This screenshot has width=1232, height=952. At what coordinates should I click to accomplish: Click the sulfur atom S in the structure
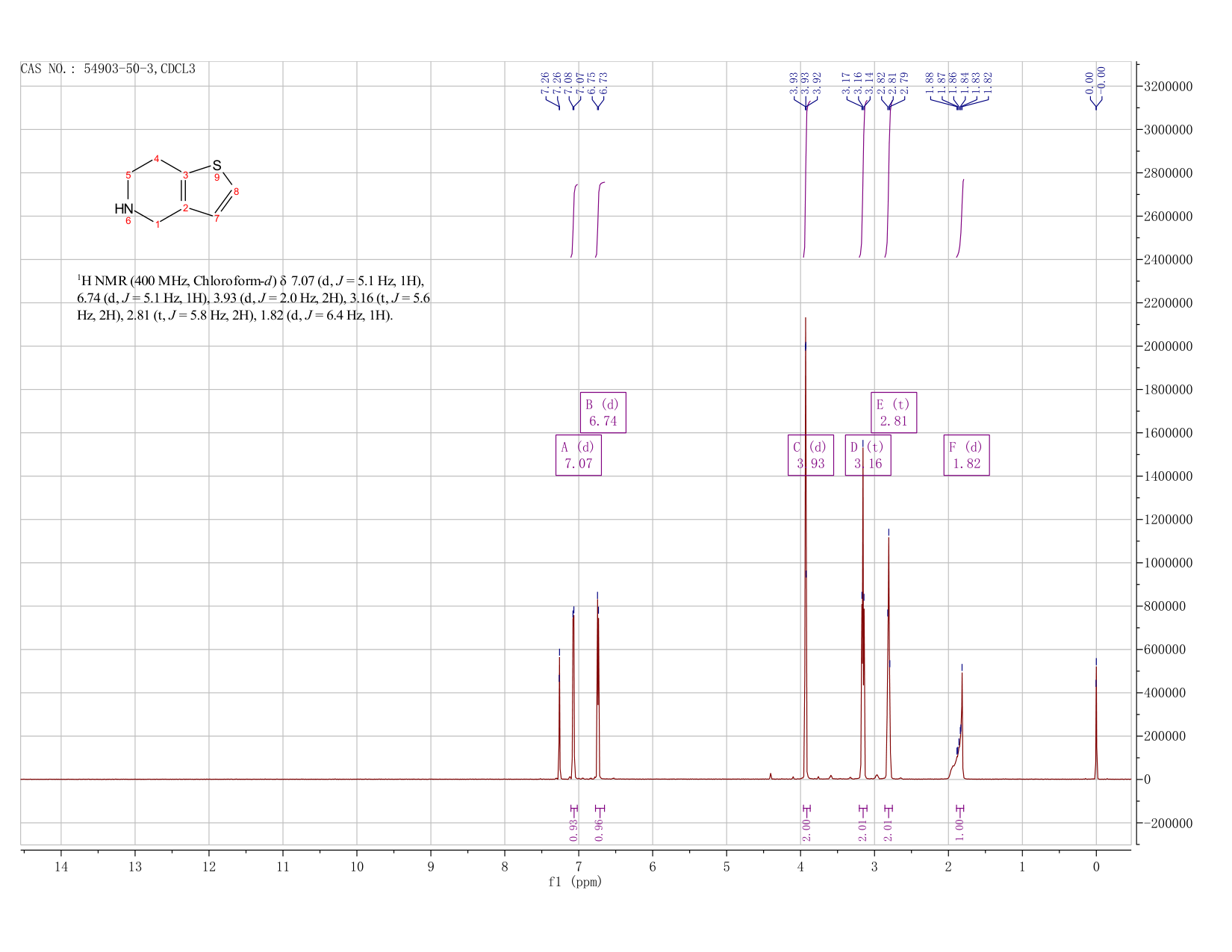click(217, 165)
